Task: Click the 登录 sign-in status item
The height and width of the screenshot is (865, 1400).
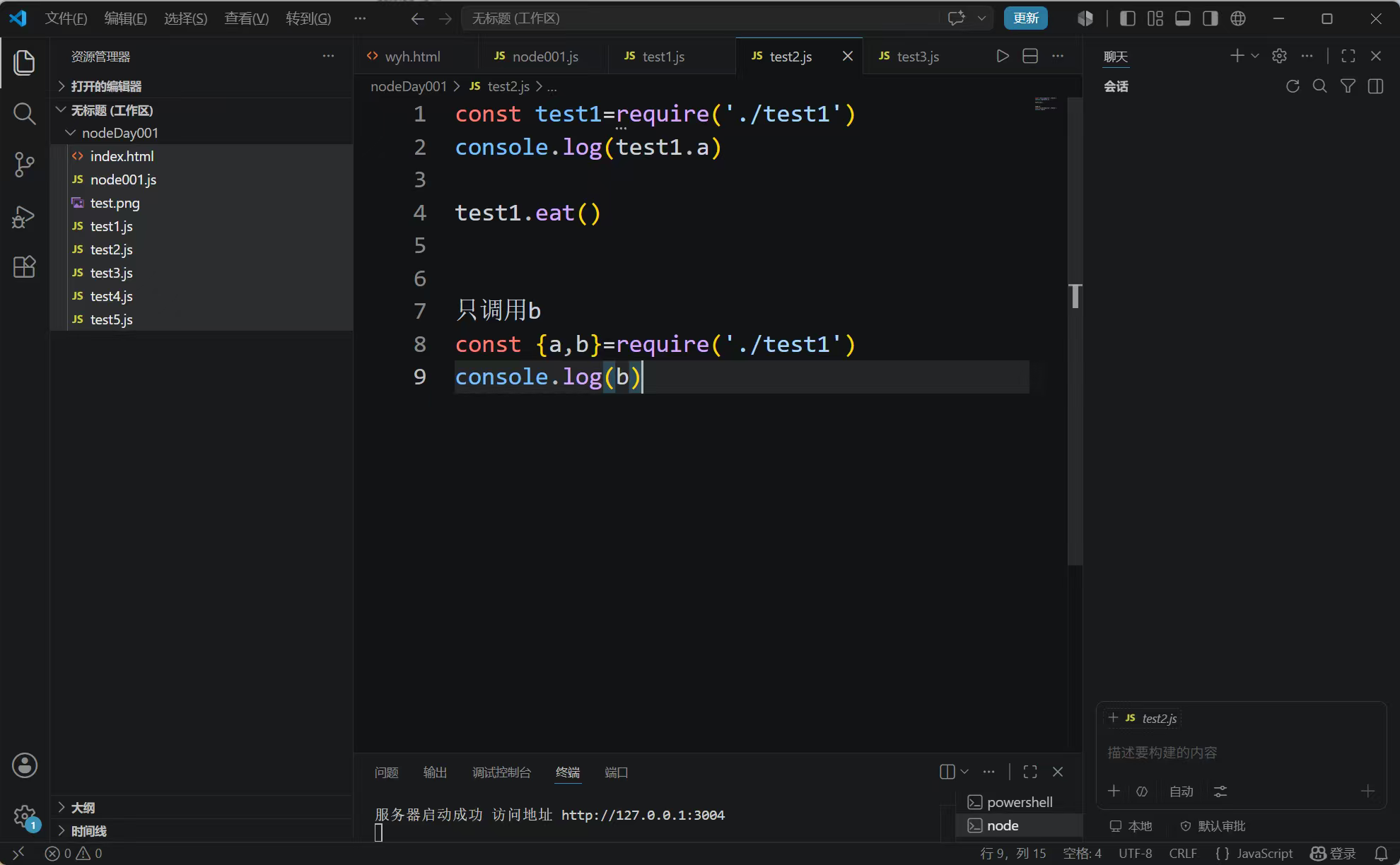Action: [x=1334, y=854]
